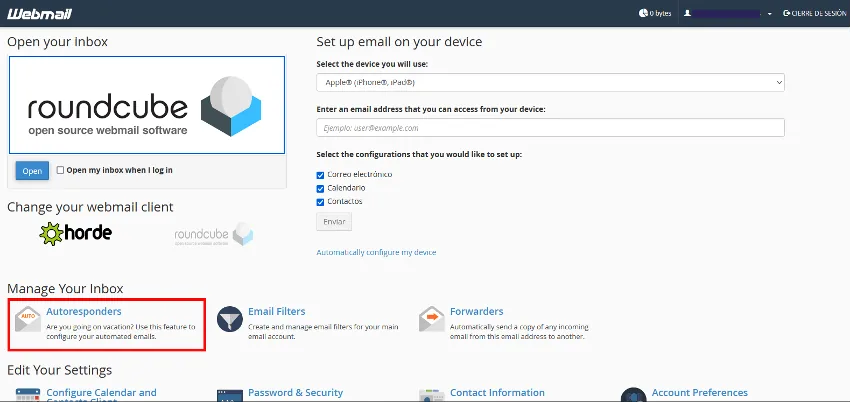
Task: Click the Password & Security icon
Action: pos(229,395)
